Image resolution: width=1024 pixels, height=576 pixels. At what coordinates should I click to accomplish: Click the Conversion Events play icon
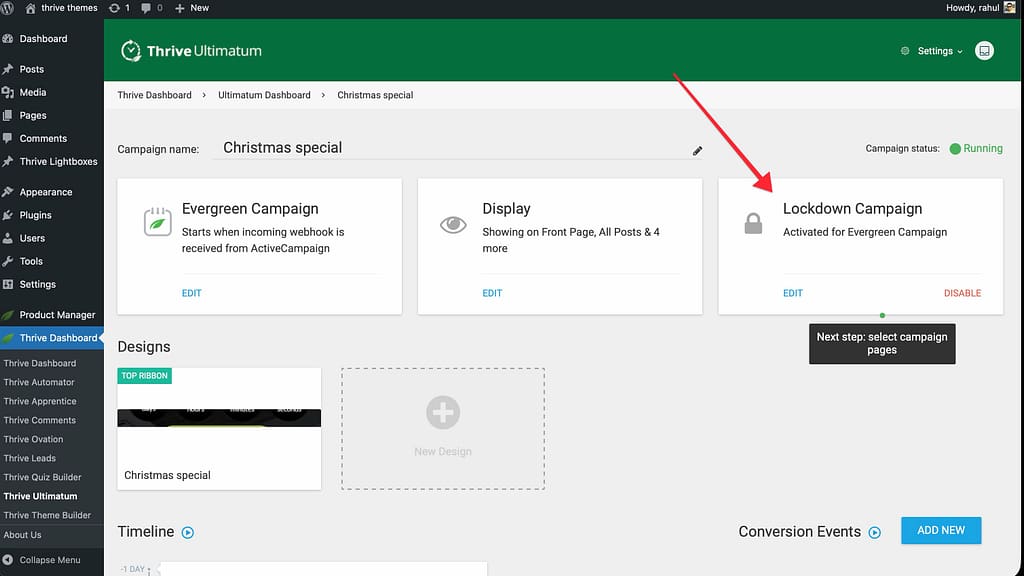pos(875,533)
